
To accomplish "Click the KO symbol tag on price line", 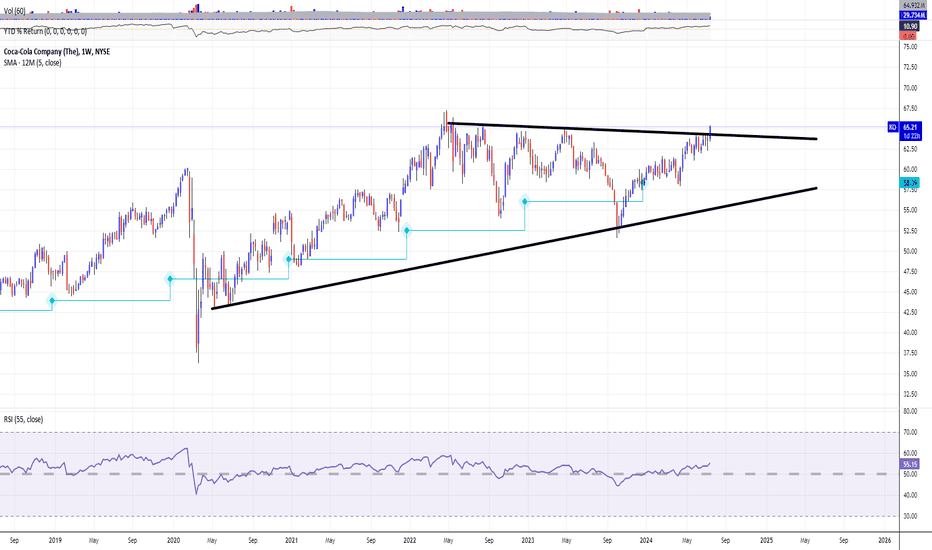I will (892, 127).
